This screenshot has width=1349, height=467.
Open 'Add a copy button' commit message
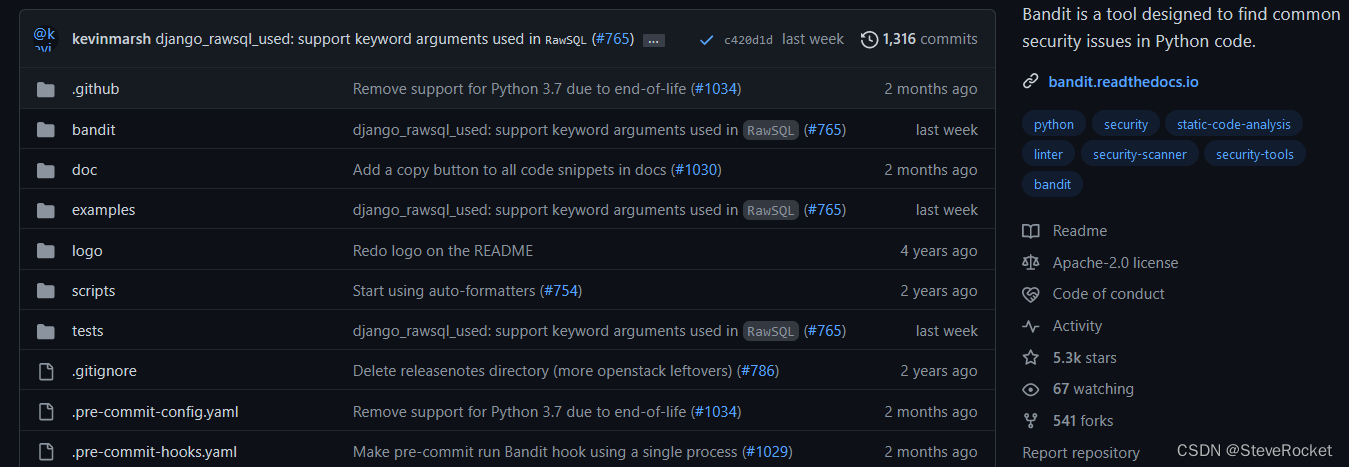coord(510,170)
